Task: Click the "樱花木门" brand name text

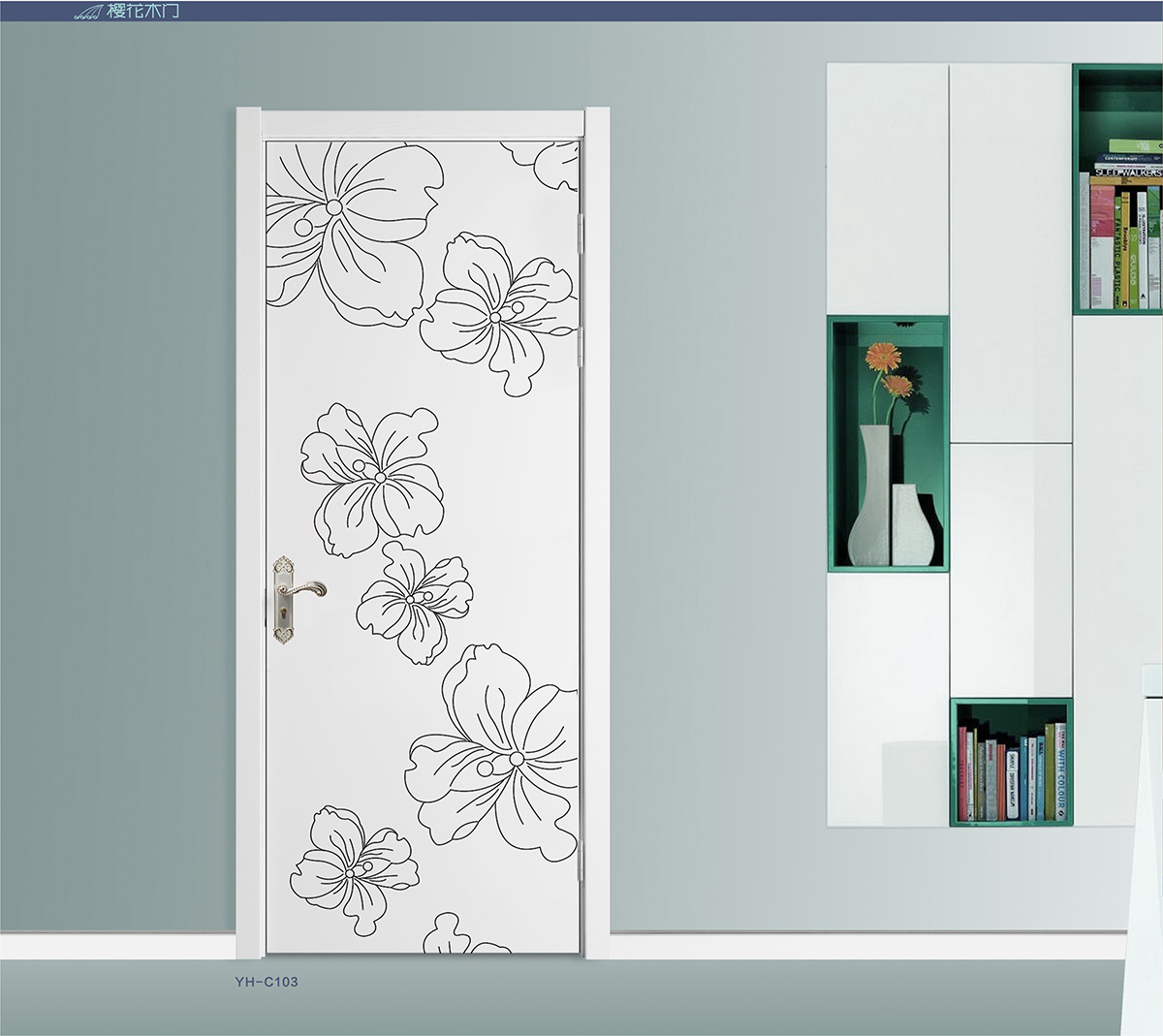Action: (141, 12)
